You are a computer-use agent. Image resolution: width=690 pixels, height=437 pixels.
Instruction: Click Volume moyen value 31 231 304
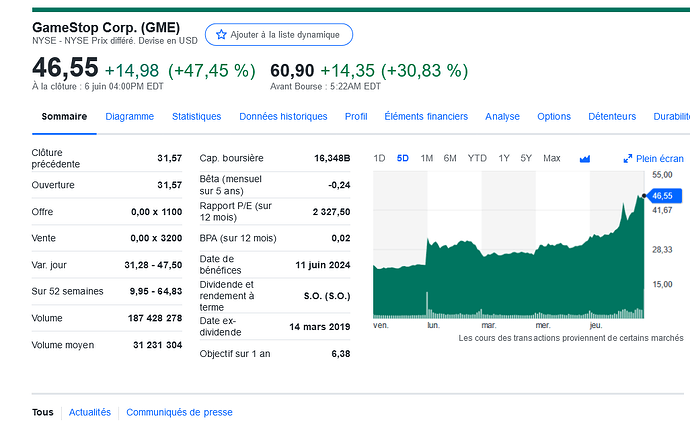pos(158,345)
